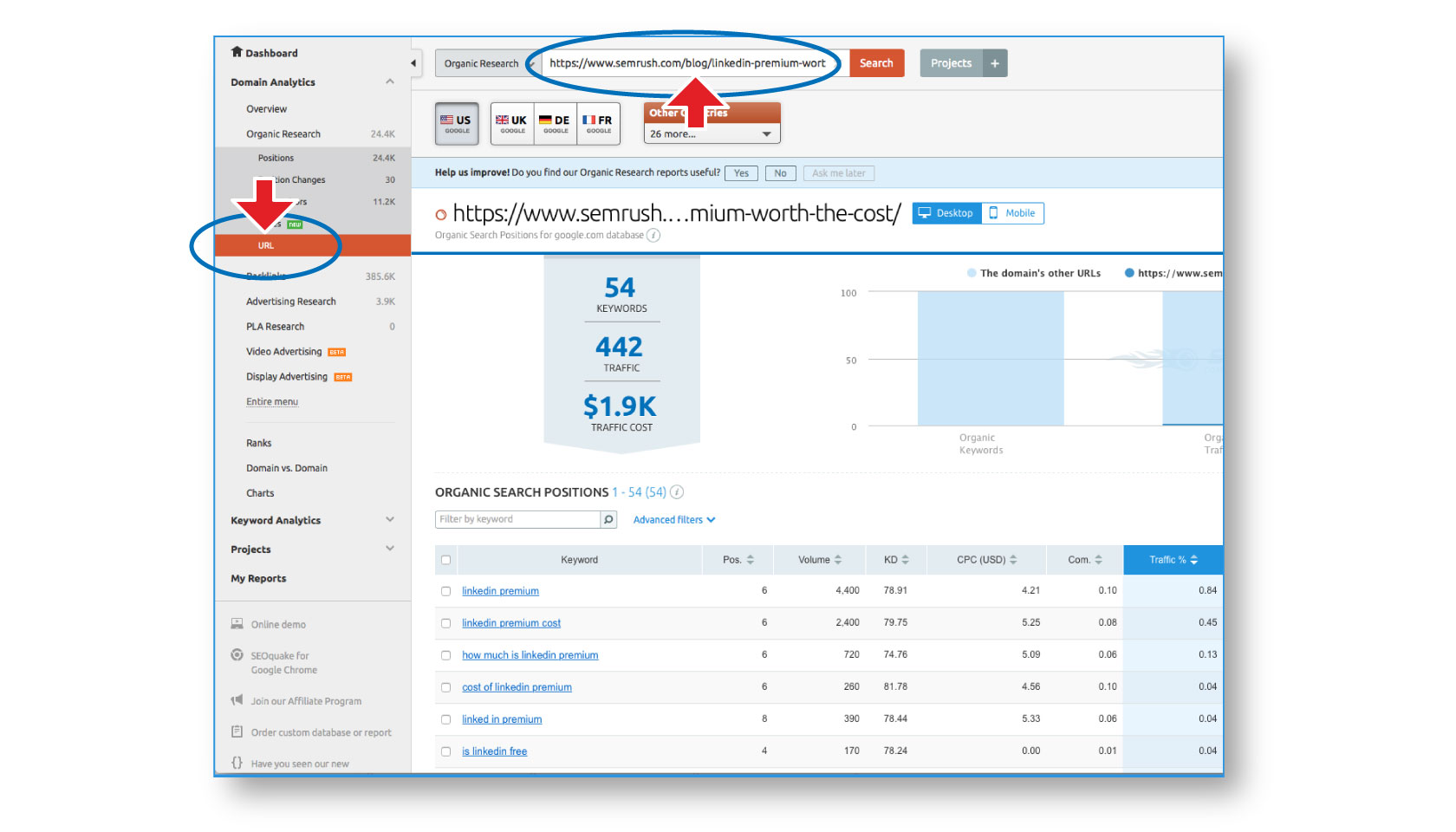Check the linked in premium row checkbox
Image resolution: width=1456 pixels, height=832 pixels.
point(445,719)
